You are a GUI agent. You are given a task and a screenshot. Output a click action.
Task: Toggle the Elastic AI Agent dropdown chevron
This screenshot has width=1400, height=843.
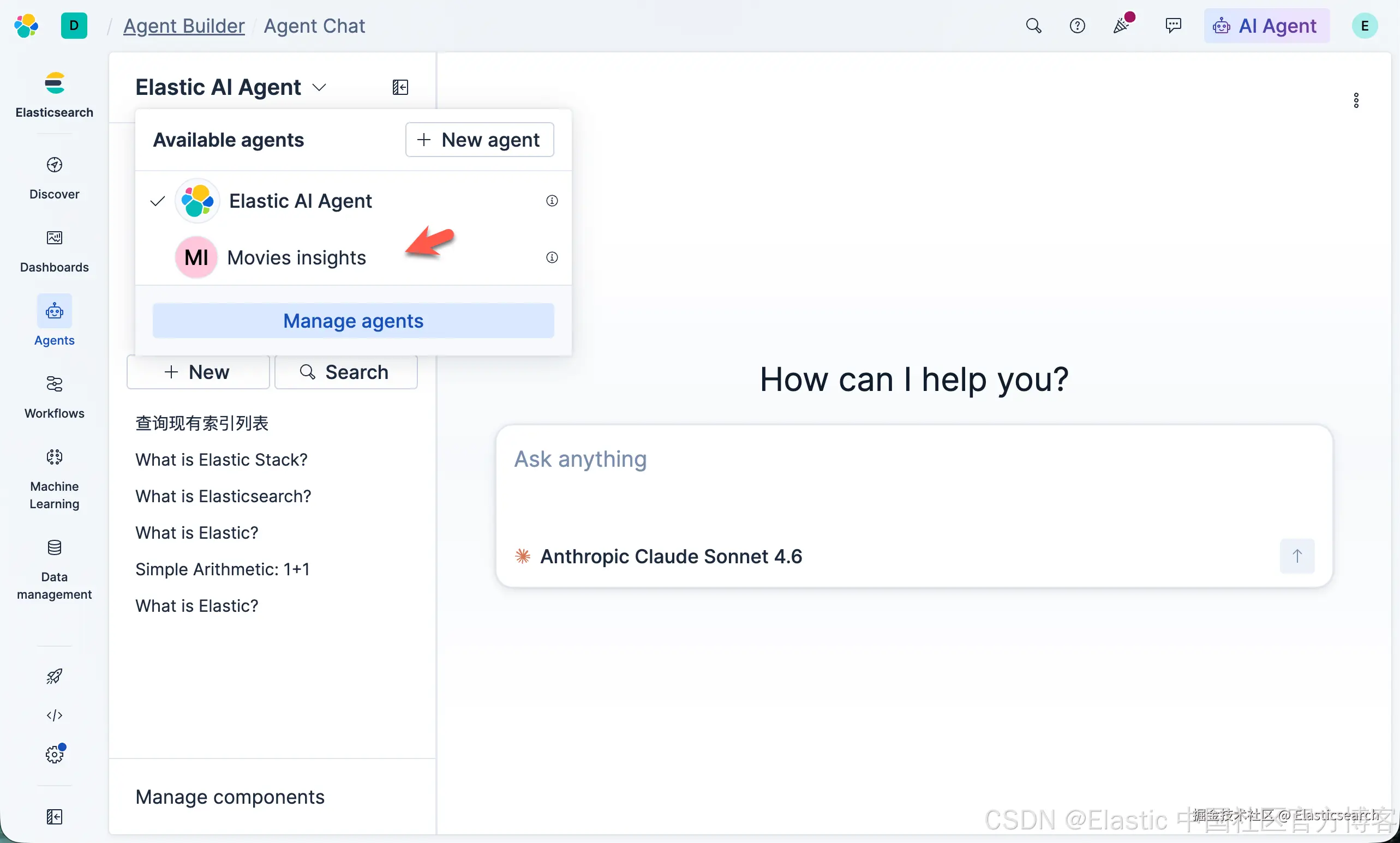319,87
